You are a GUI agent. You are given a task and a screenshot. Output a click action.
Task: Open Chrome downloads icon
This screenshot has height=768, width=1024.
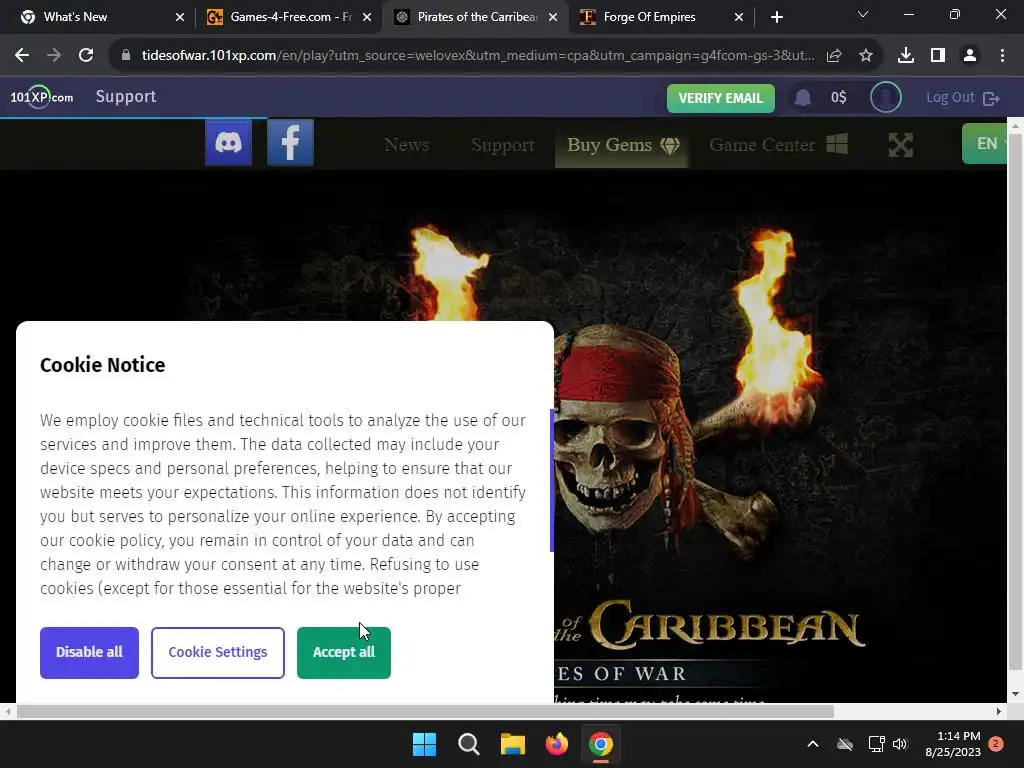[x=906, y=56]
